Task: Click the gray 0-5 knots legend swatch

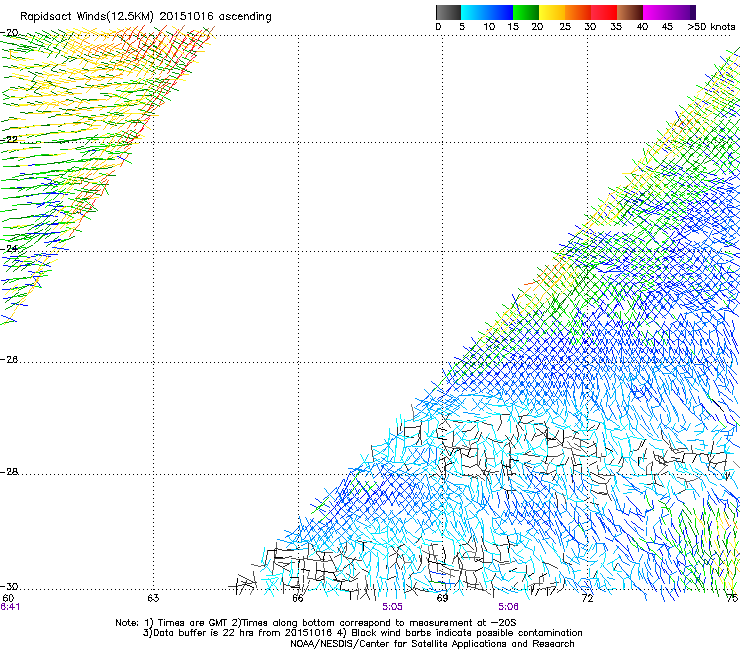Action: (x=448, y=12)
